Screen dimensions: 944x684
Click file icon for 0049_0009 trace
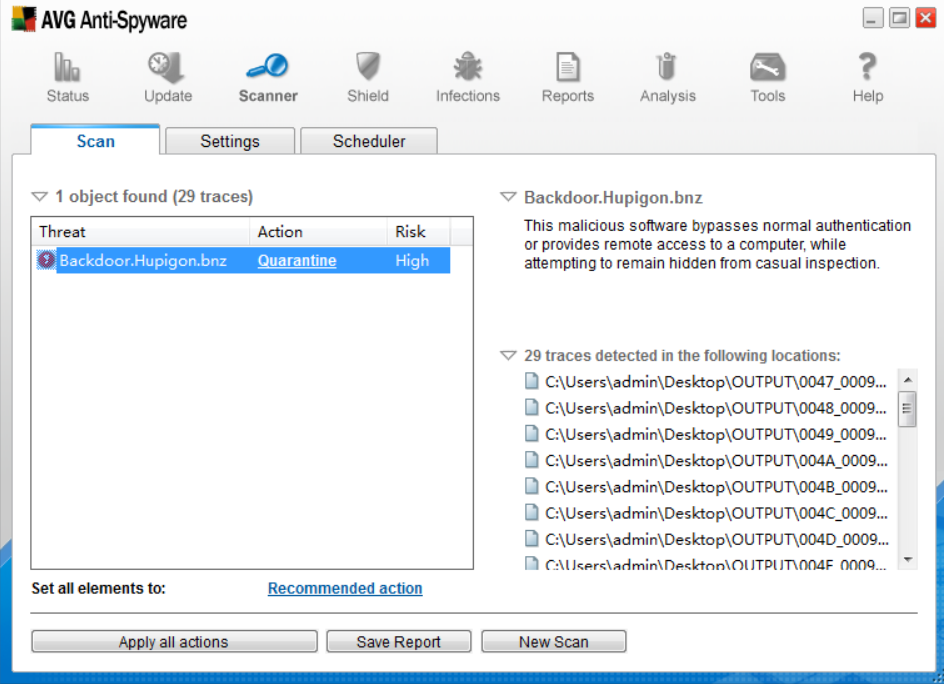(x=532, y=434)
